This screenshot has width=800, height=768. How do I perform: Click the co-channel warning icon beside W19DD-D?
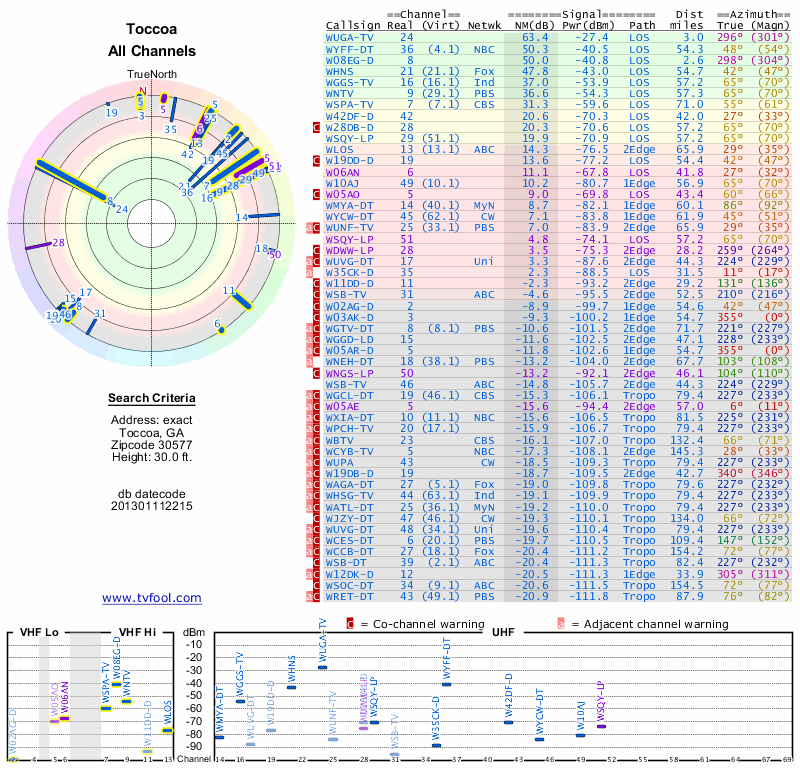tap(316, 161)
